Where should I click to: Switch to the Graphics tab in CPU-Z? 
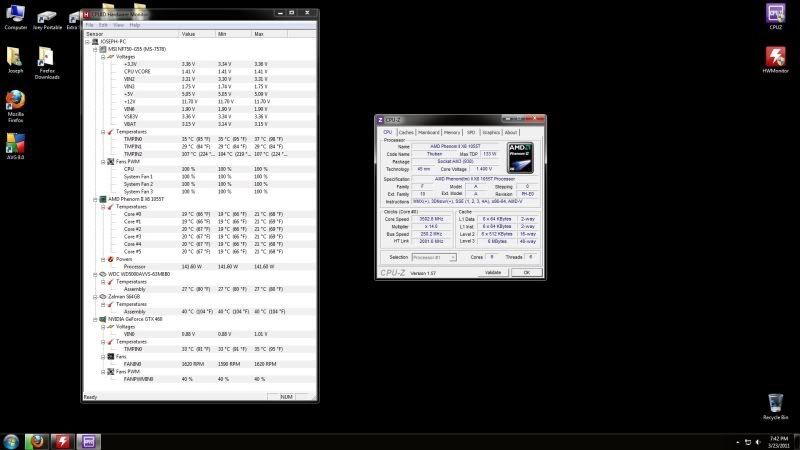point(491,132)
